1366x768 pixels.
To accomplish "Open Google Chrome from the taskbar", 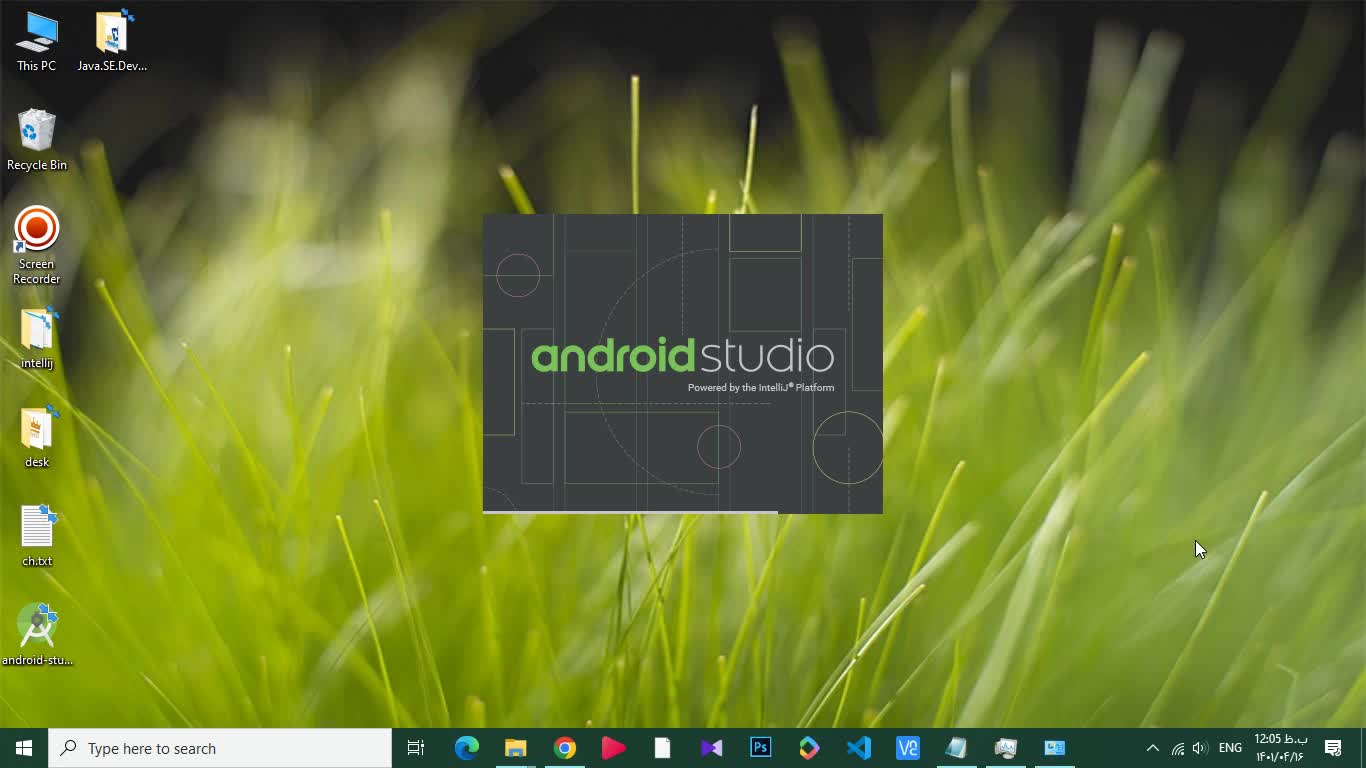I will (565, 748).
